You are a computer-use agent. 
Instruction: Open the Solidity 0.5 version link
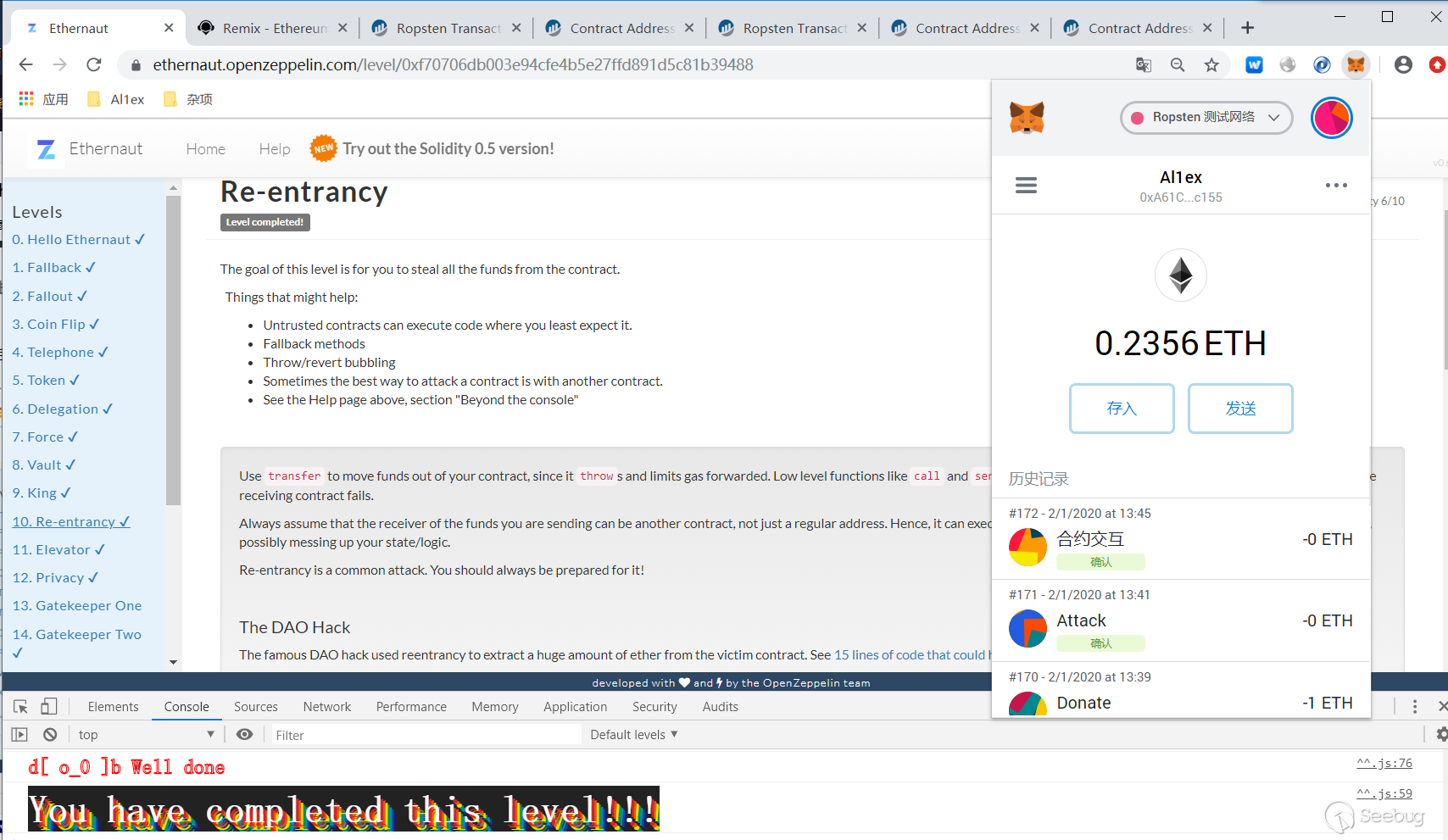[448, 149]
